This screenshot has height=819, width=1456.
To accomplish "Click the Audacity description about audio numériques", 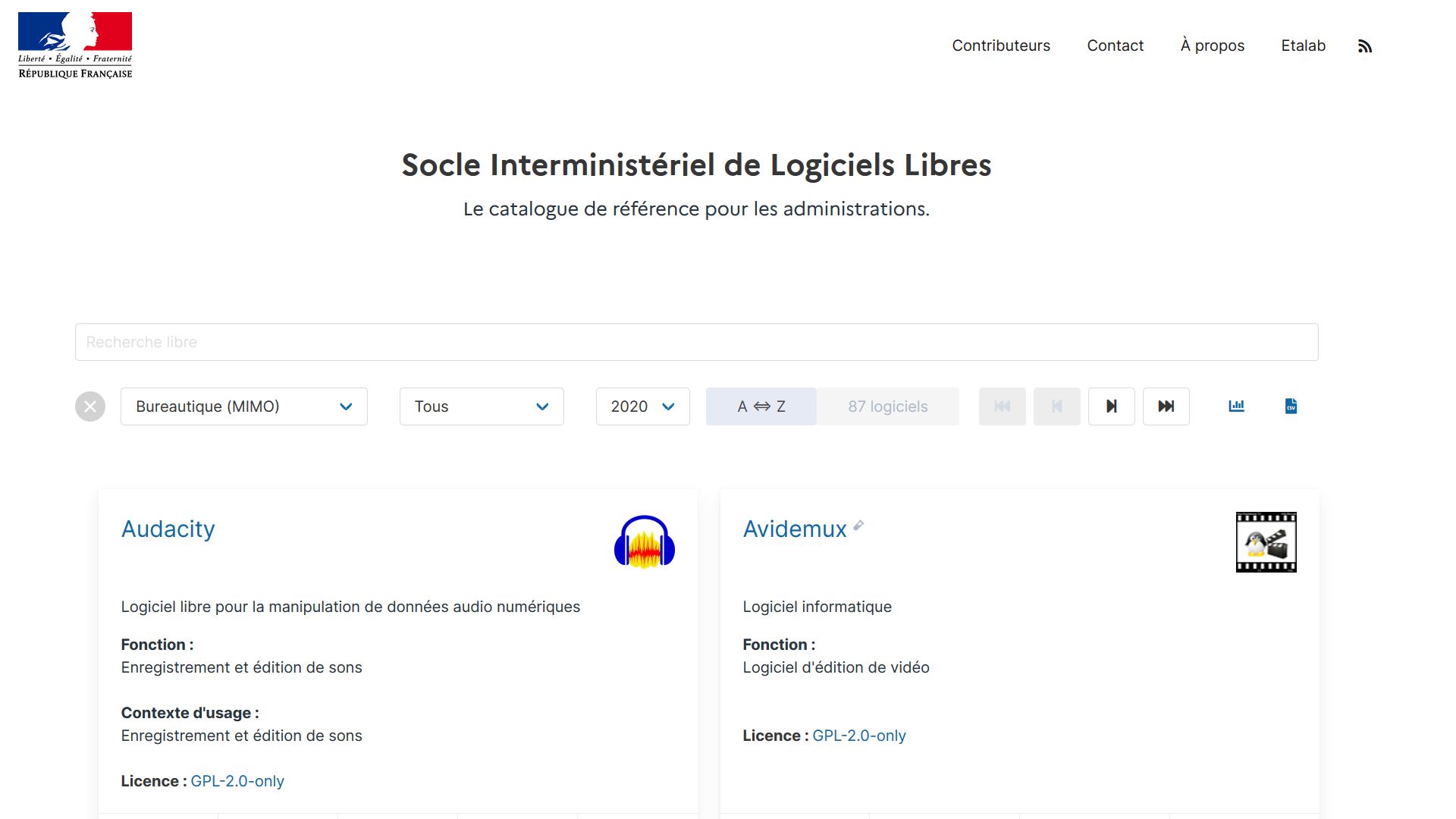I will 350,607.
